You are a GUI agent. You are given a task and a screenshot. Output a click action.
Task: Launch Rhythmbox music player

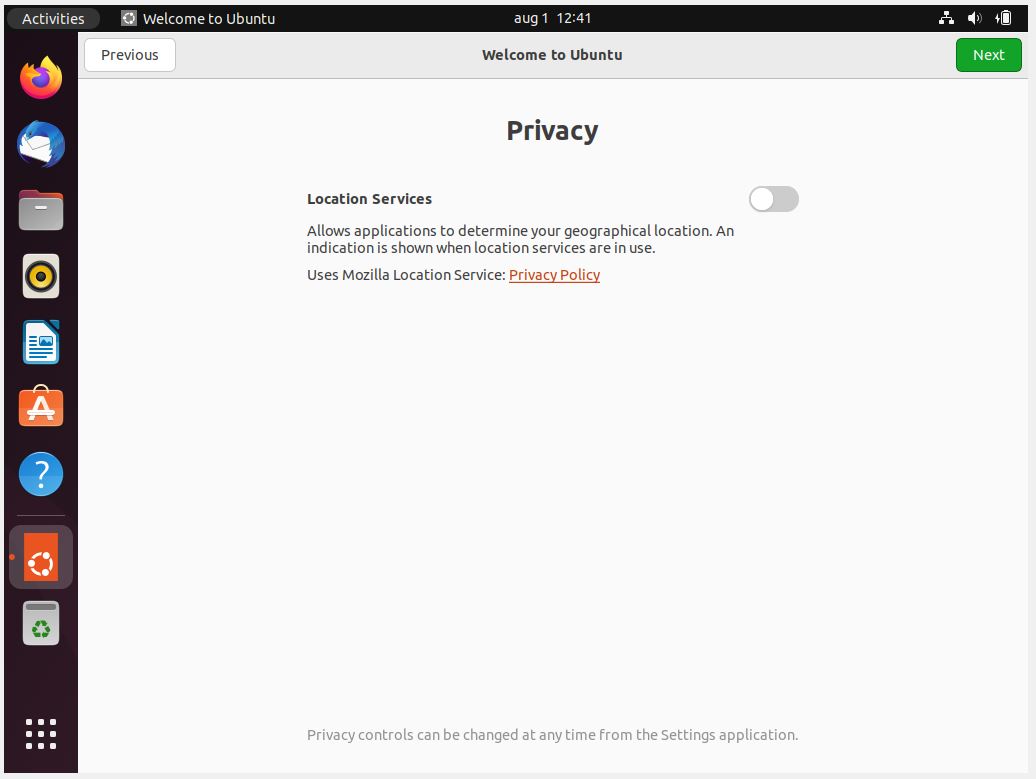[x=41, y=276]
